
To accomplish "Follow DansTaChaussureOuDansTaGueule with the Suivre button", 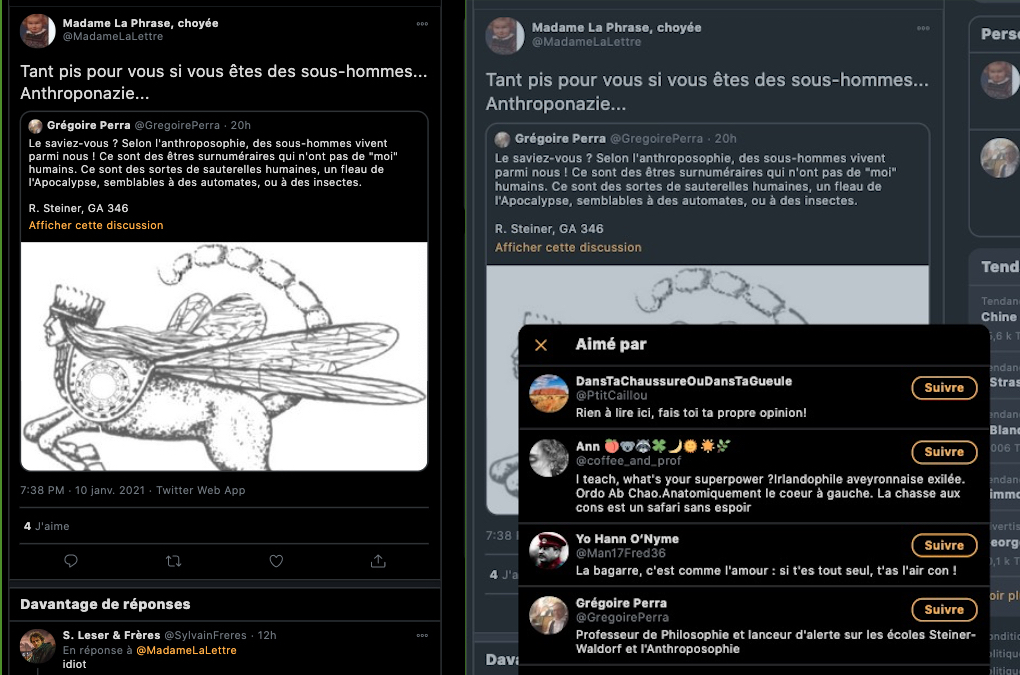I will coord(943,388).
